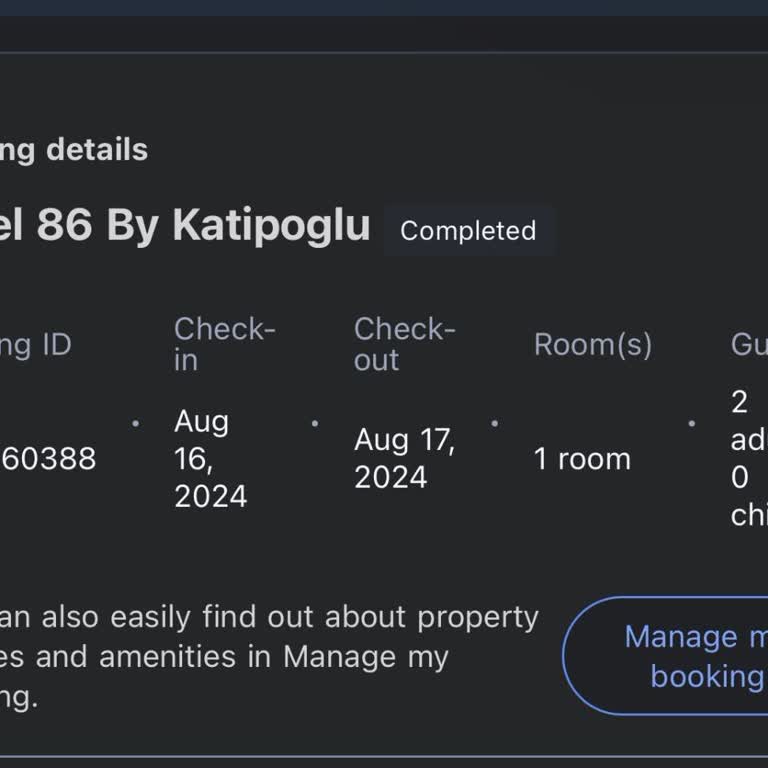Click the Check-out column label

404,344
